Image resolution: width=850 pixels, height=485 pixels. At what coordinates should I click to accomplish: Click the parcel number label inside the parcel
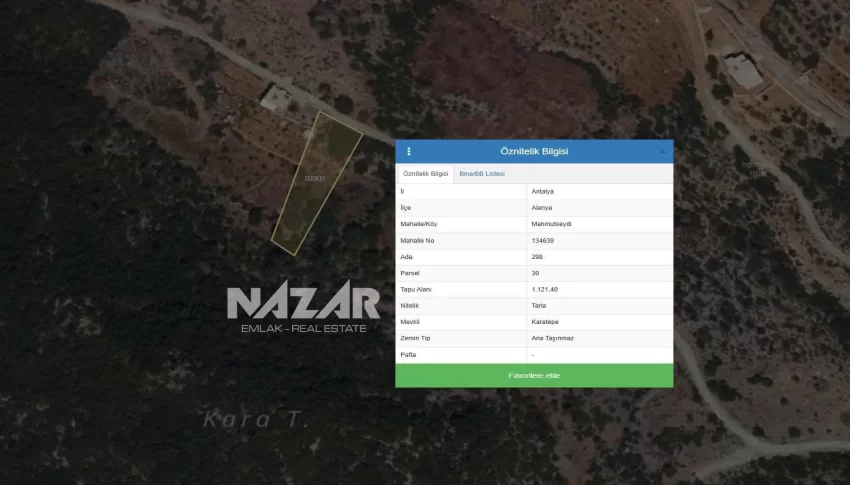(314, 178)
